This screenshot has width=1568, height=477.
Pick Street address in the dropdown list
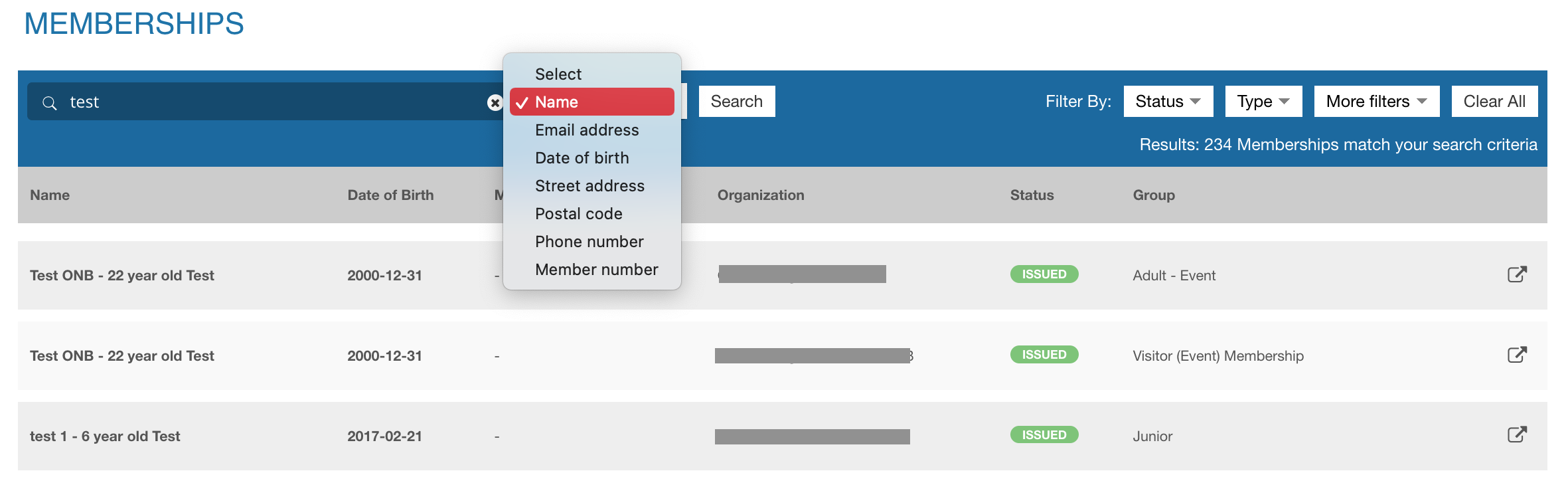coord(589,186)
